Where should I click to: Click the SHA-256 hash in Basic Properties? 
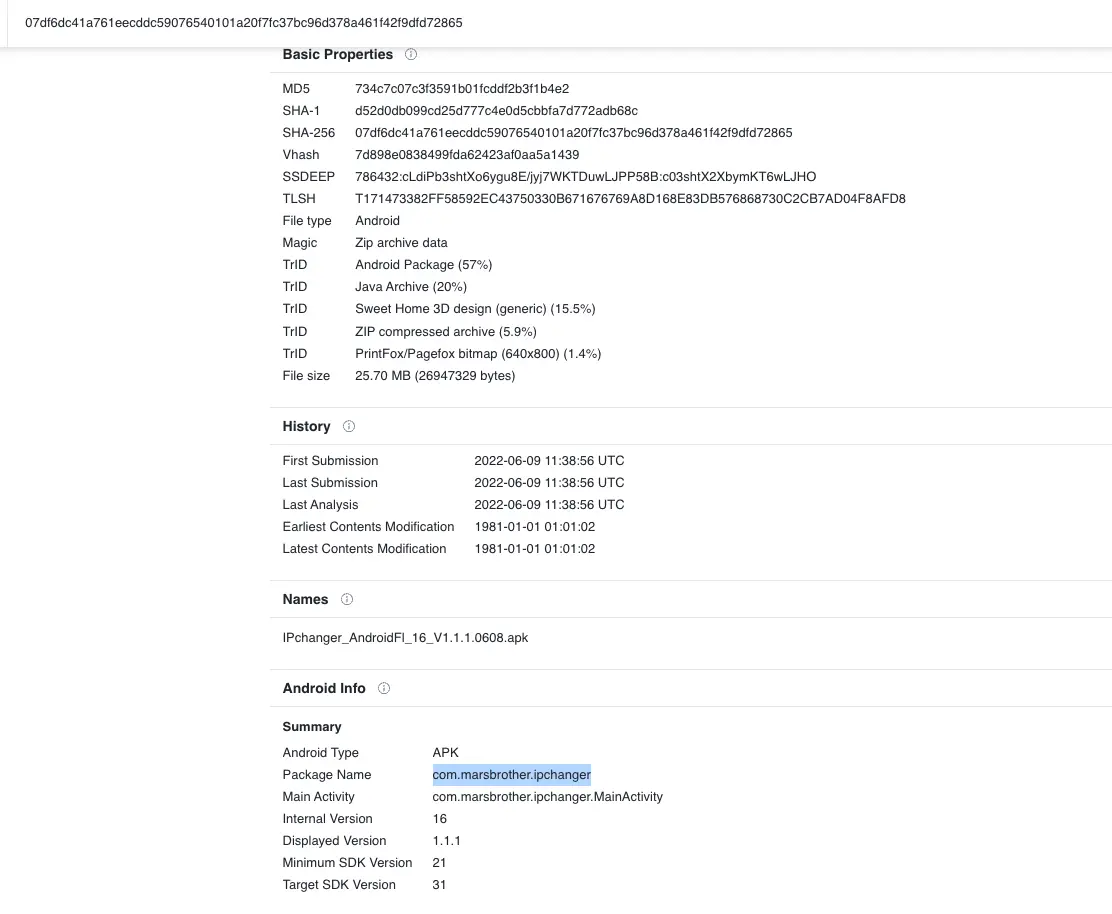574,132
